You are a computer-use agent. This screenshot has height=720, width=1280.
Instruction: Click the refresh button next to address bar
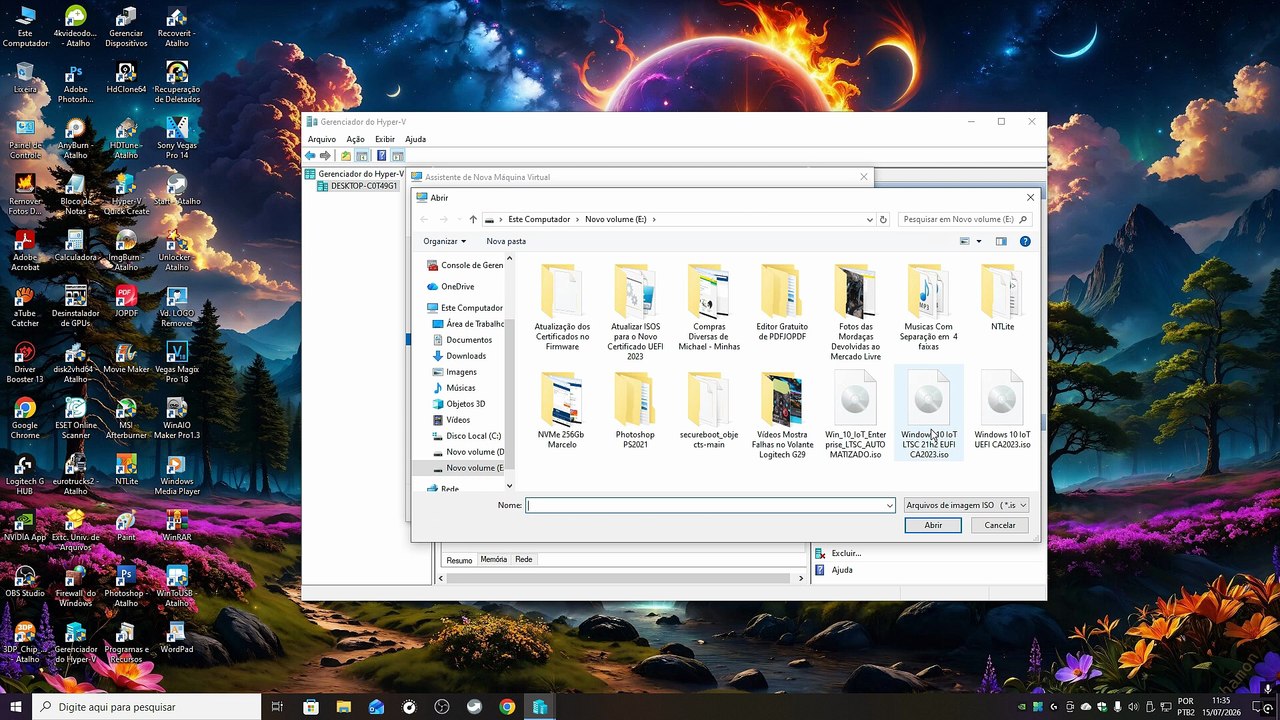point(883,219)
